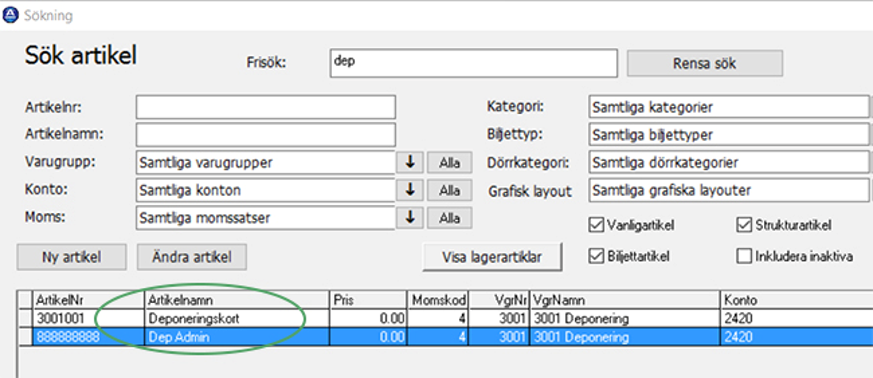This screenshot has width=873, height=378.
Task: Click the Alla button for Konto
Action: pyautogui.click(x=449, y=190)
